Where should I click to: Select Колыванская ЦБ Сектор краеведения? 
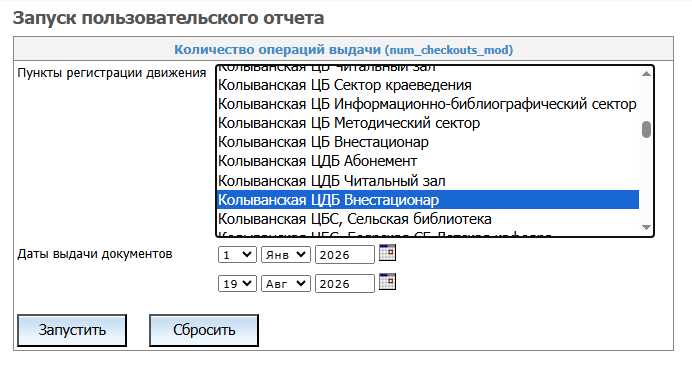click(428, 85)
